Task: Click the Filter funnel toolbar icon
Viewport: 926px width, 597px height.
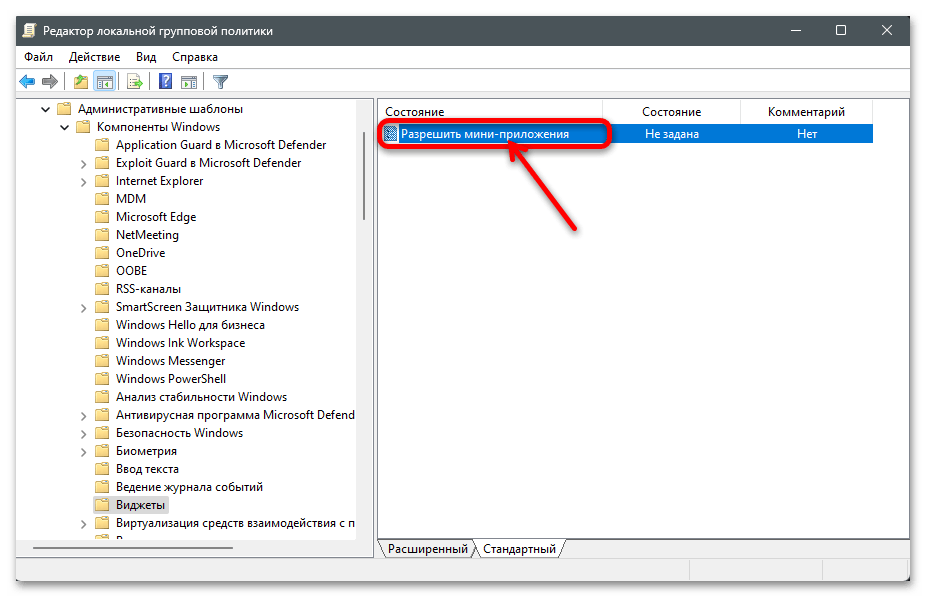Action: (220, 81)
